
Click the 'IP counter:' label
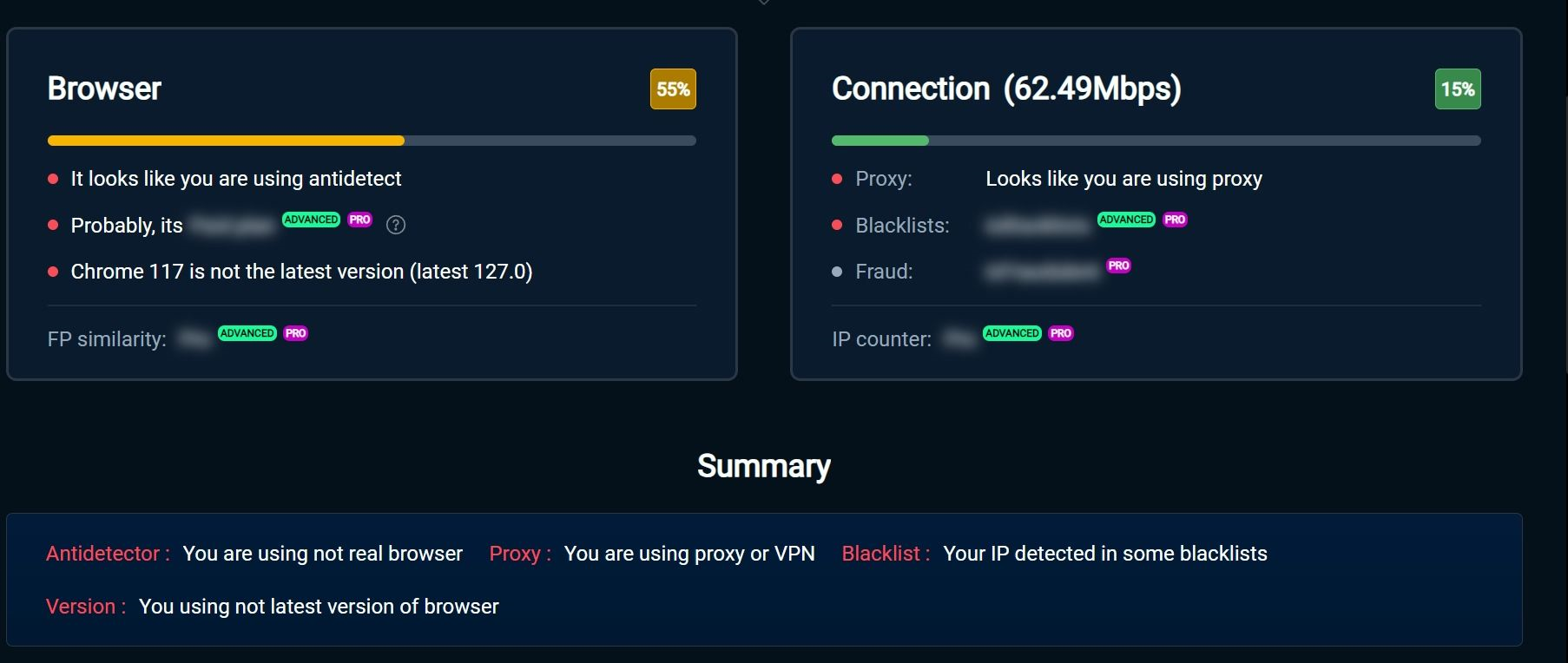pyautogui.click(x=881, y=339)
